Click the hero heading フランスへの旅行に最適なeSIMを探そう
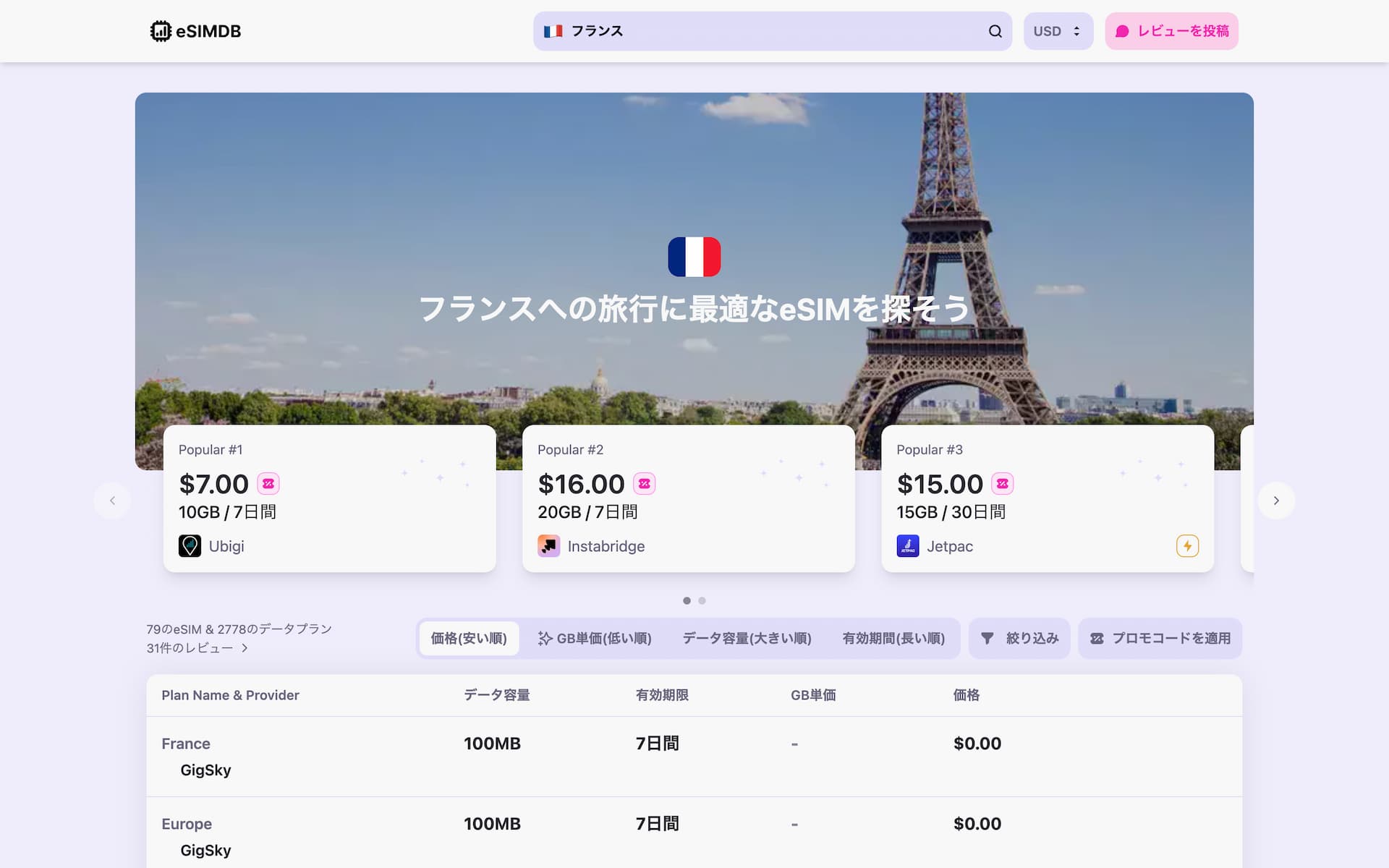 pyautogui.click(x=694, y=309)
